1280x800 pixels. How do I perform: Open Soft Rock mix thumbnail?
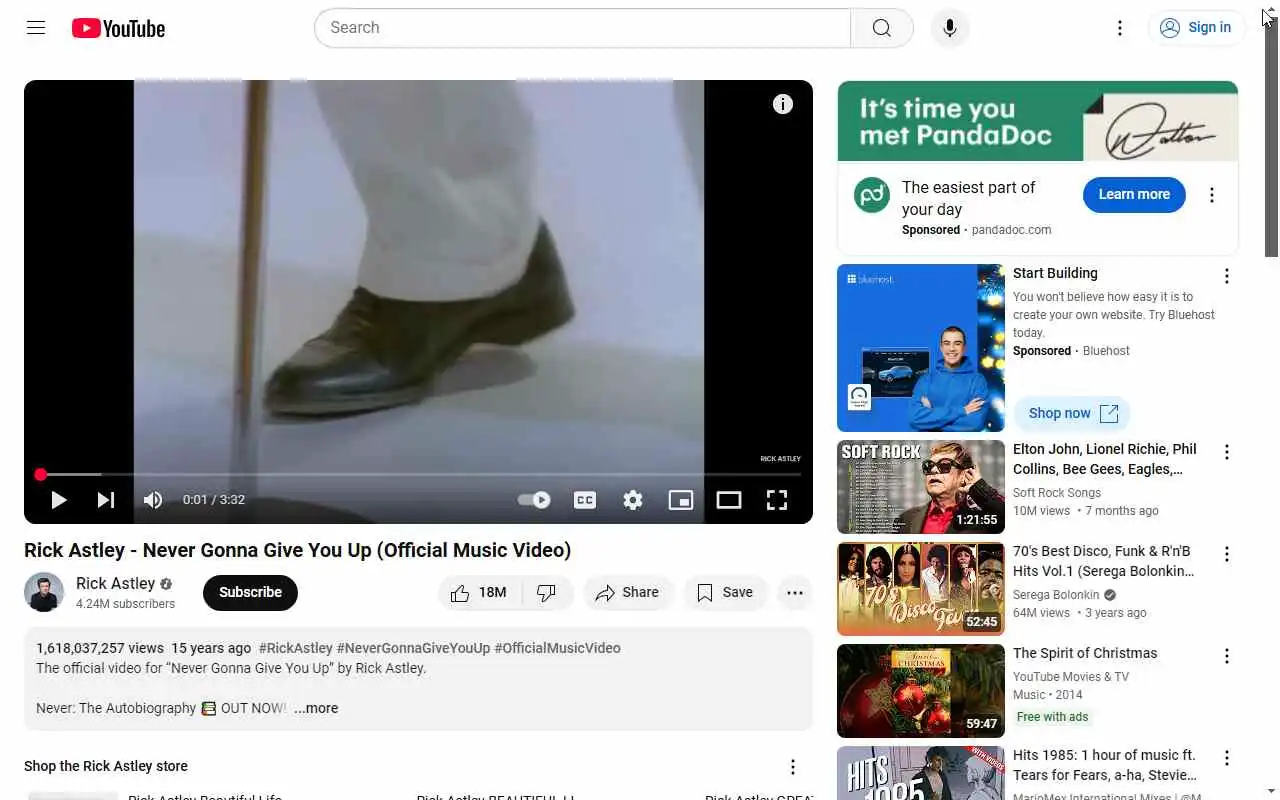point(921,487)
